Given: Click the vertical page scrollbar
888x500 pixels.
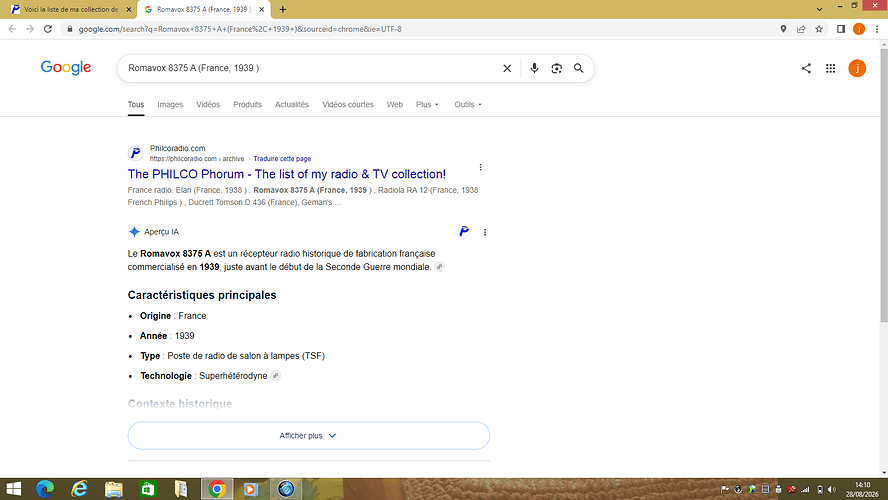Looking at the screenshot, I should pyautogui.click(x=883, y=186).
